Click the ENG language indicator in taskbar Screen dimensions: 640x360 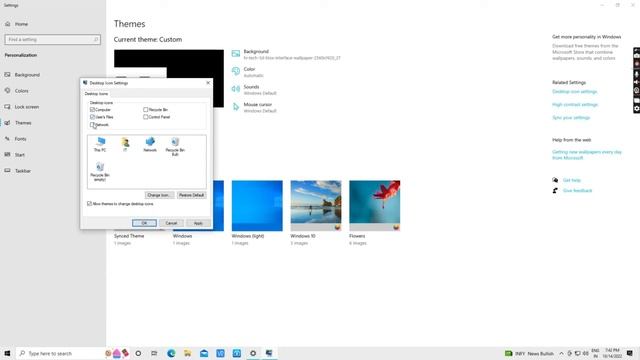[x=596, y=353]
